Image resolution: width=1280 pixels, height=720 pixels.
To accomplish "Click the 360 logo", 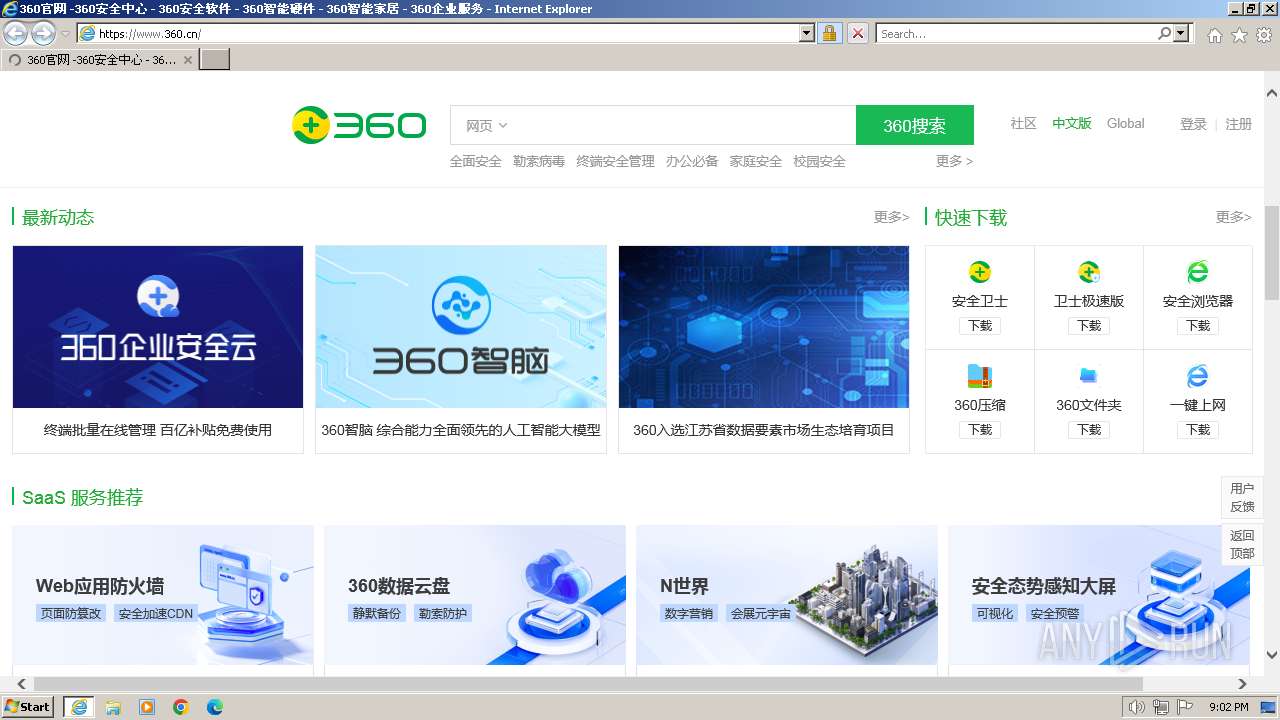I will (359, 125).
